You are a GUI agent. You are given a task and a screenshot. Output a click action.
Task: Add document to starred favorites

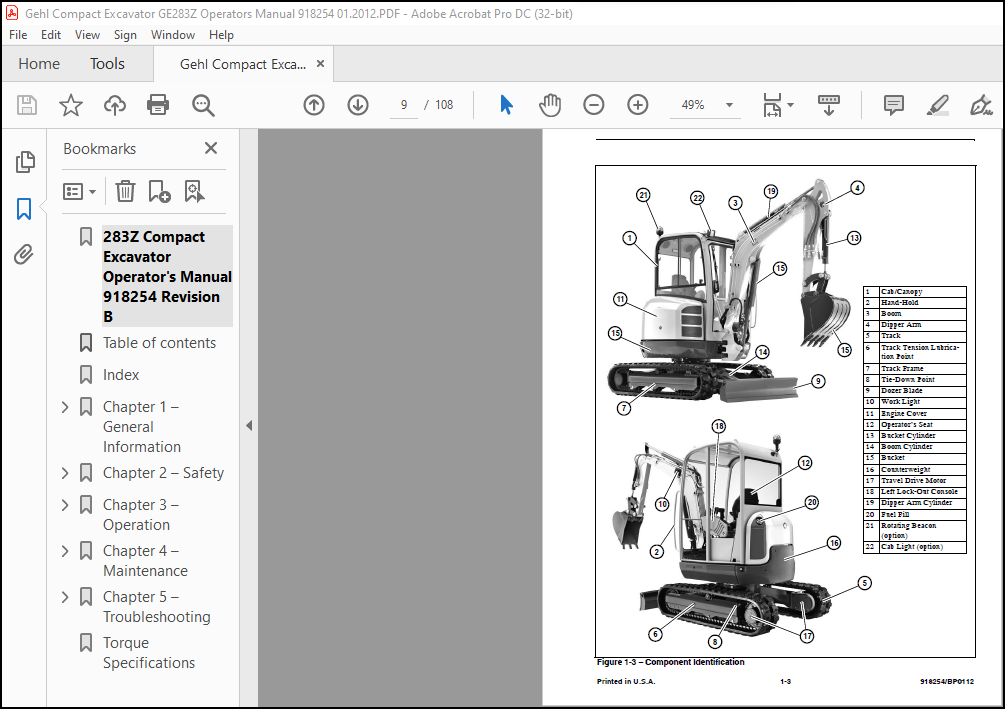coord(71,104)
